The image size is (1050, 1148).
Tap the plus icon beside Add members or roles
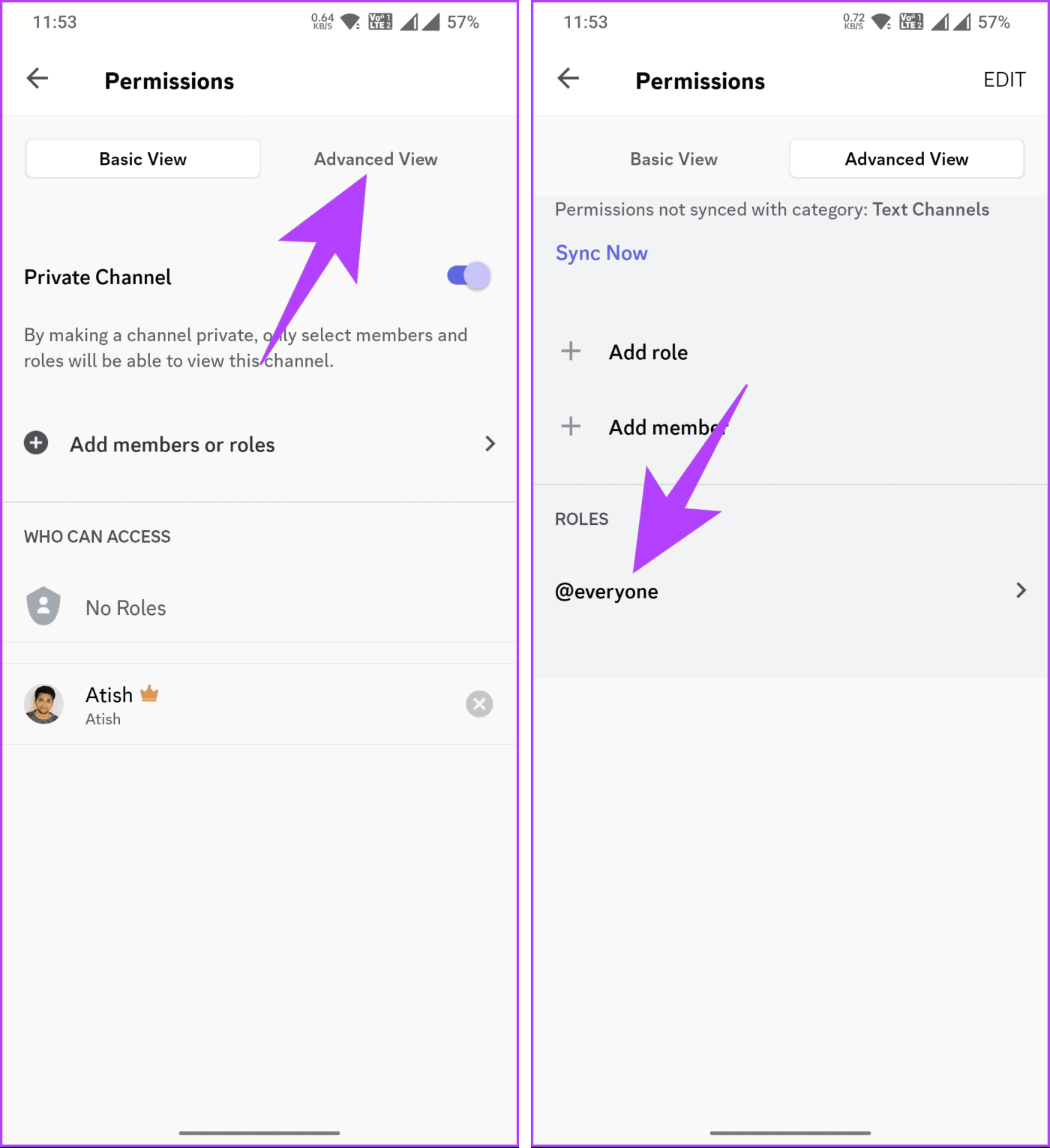pyautogui.click(x=36, y=443)
